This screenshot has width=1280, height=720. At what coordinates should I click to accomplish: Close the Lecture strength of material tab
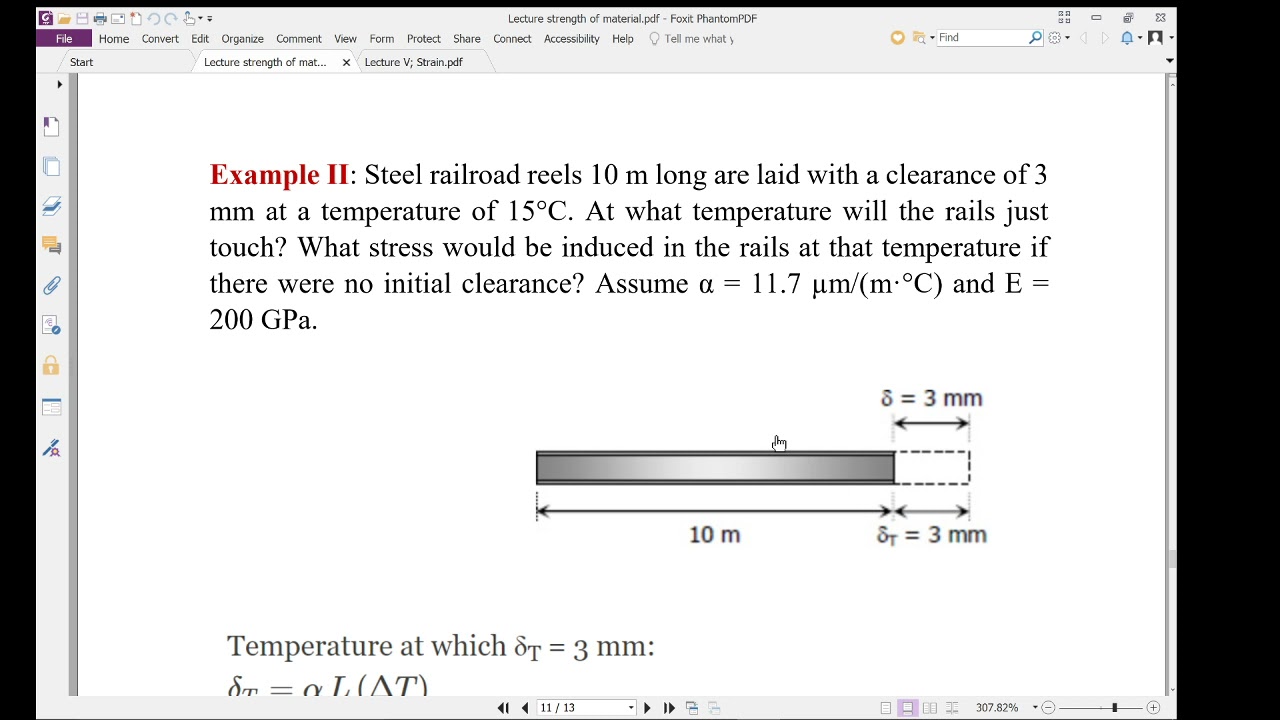346,62
